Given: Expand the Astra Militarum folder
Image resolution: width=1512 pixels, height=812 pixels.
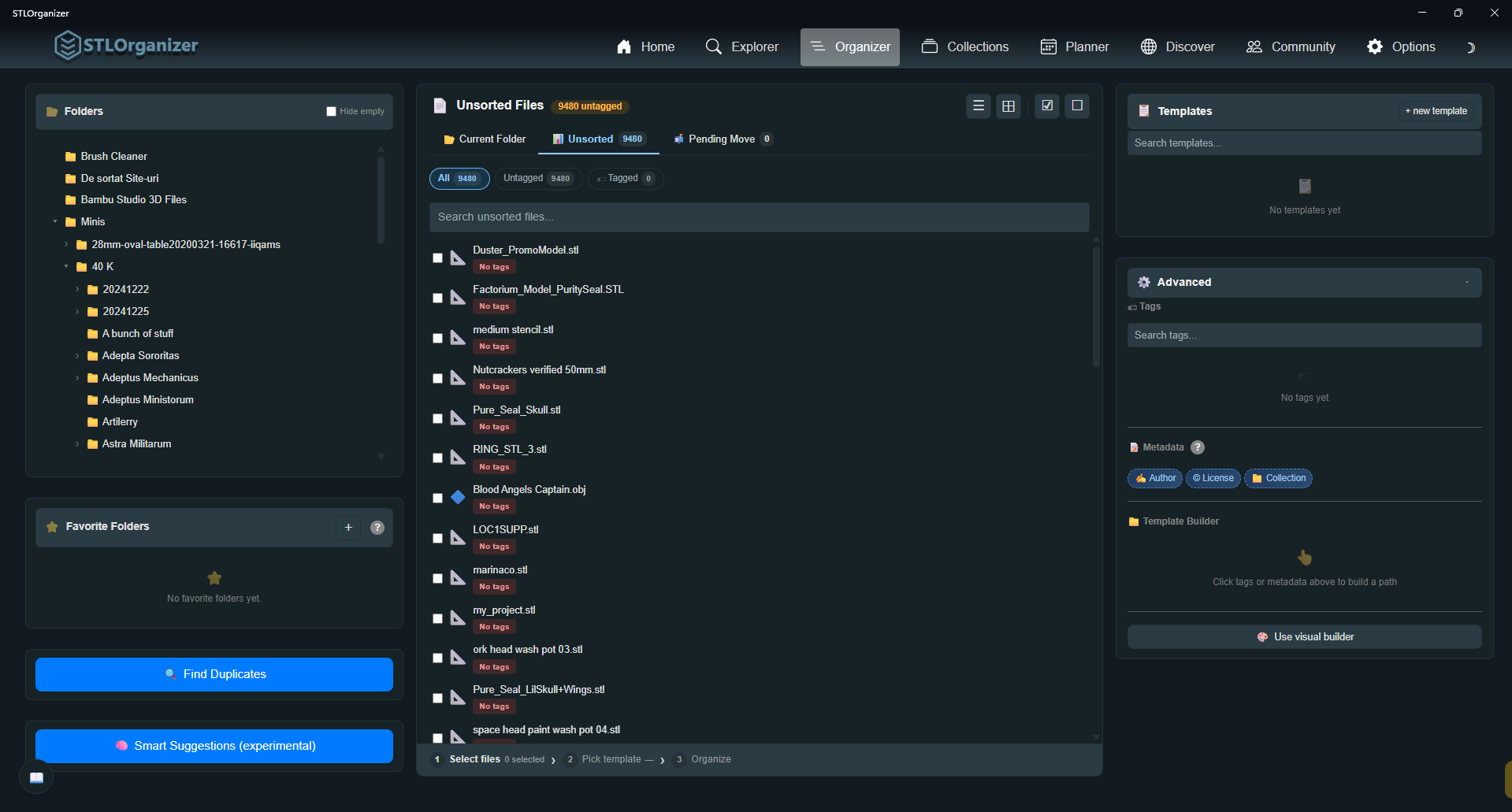Looking at the screenshot, I should pyautogui.click(x=77, y=444).
